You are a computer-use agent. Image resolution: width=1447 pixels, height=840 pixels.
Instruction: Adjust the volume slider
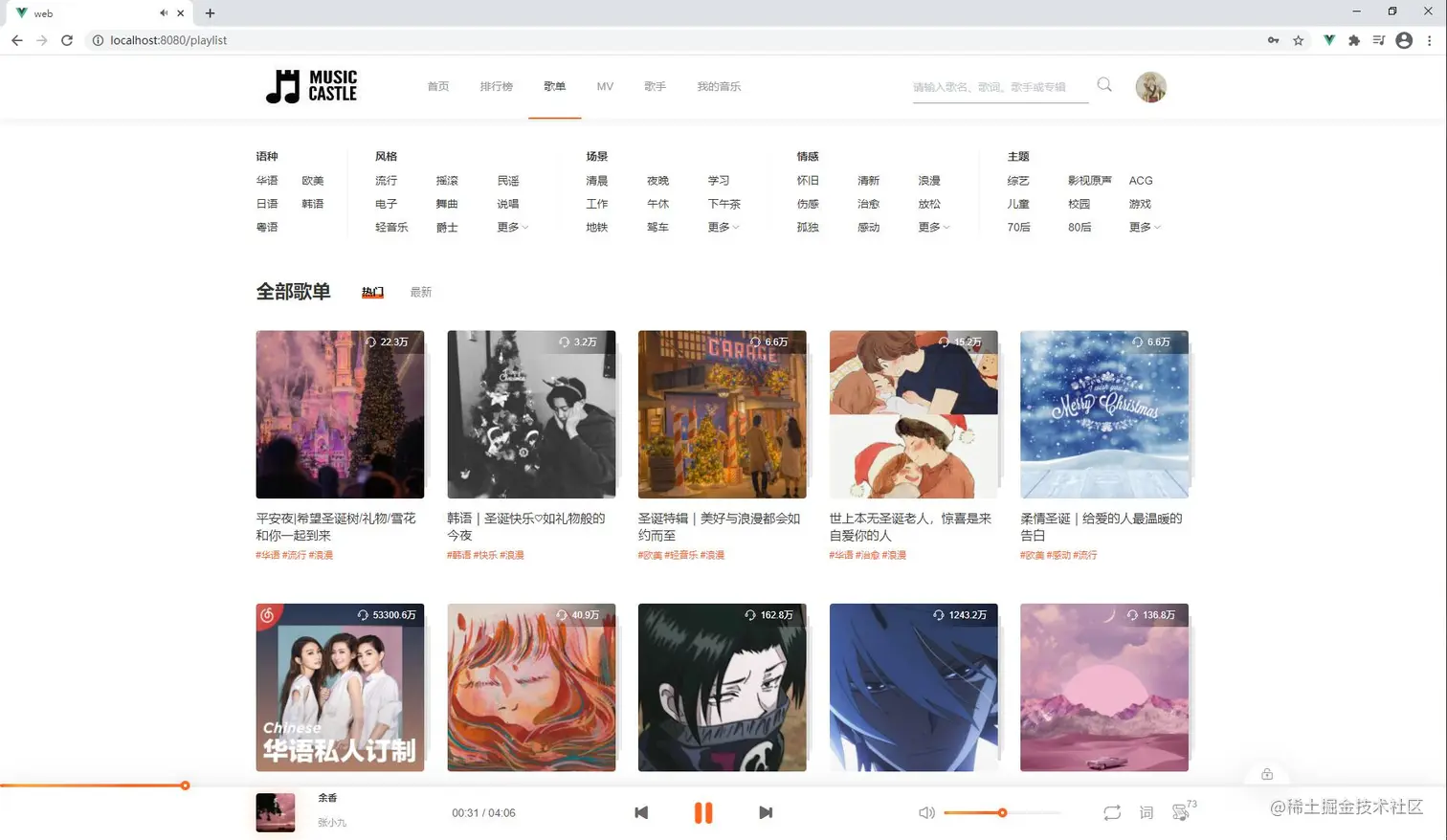point(1002,812)
